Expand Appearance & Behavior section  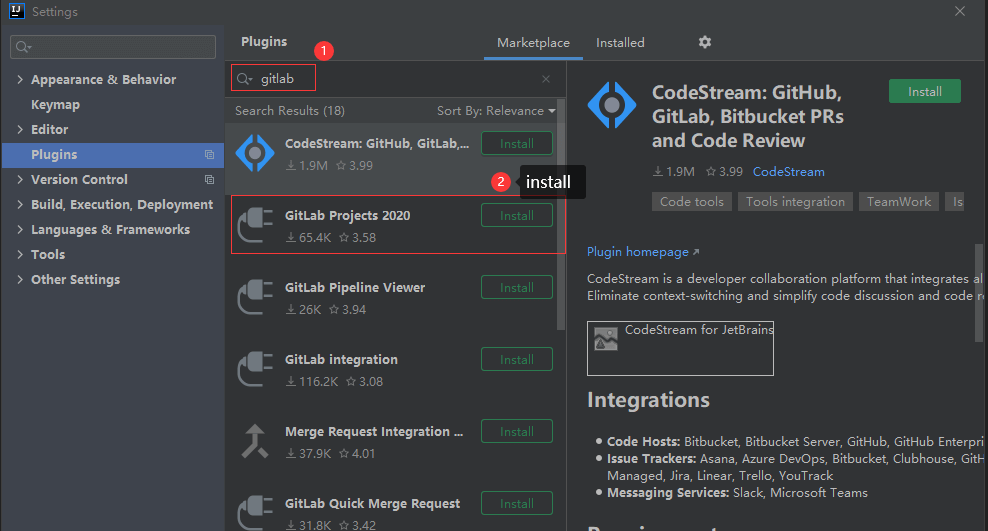[20, 79]
